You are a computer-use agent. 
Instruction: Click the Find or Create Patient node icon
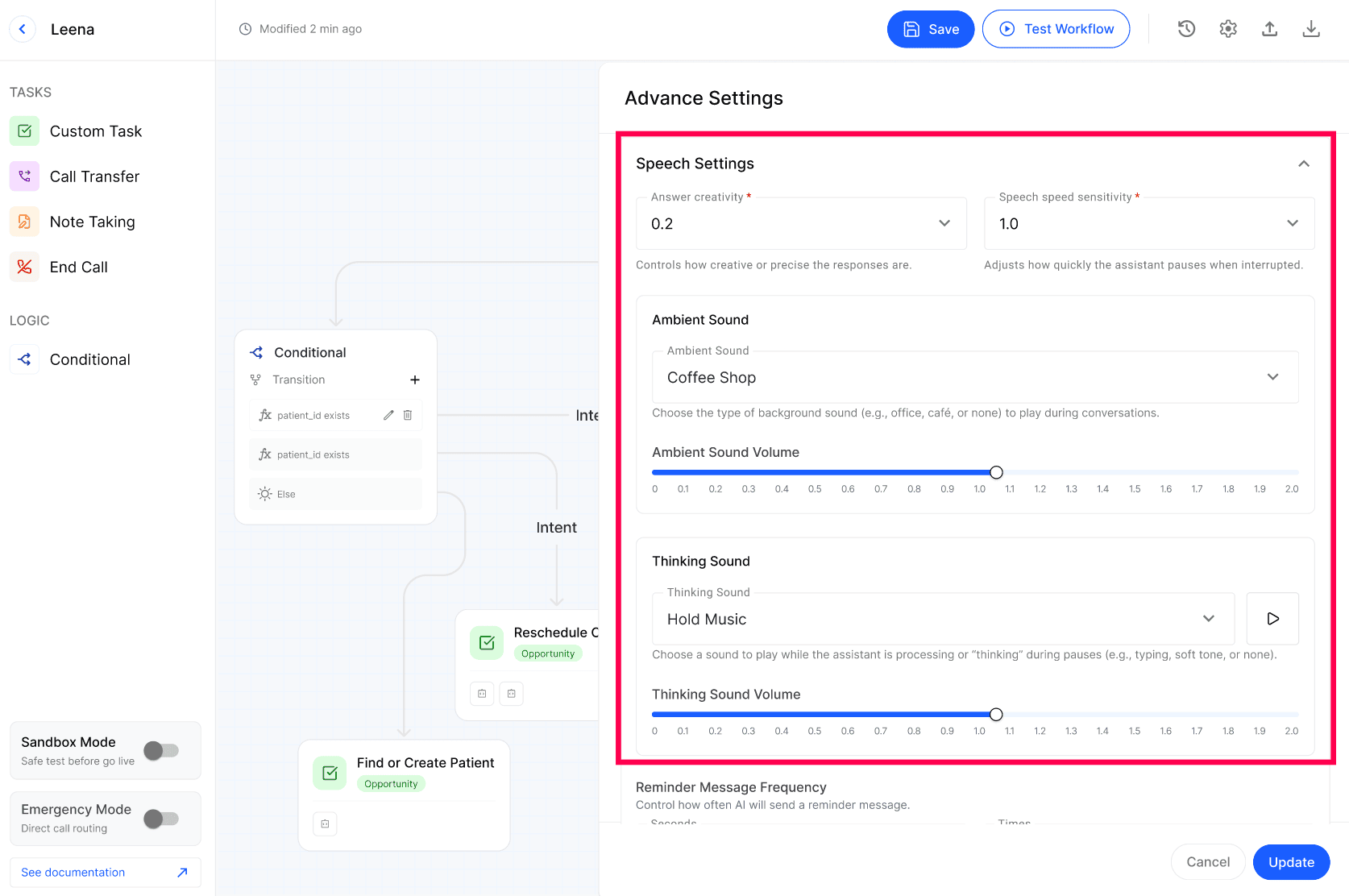pos(330,773)
